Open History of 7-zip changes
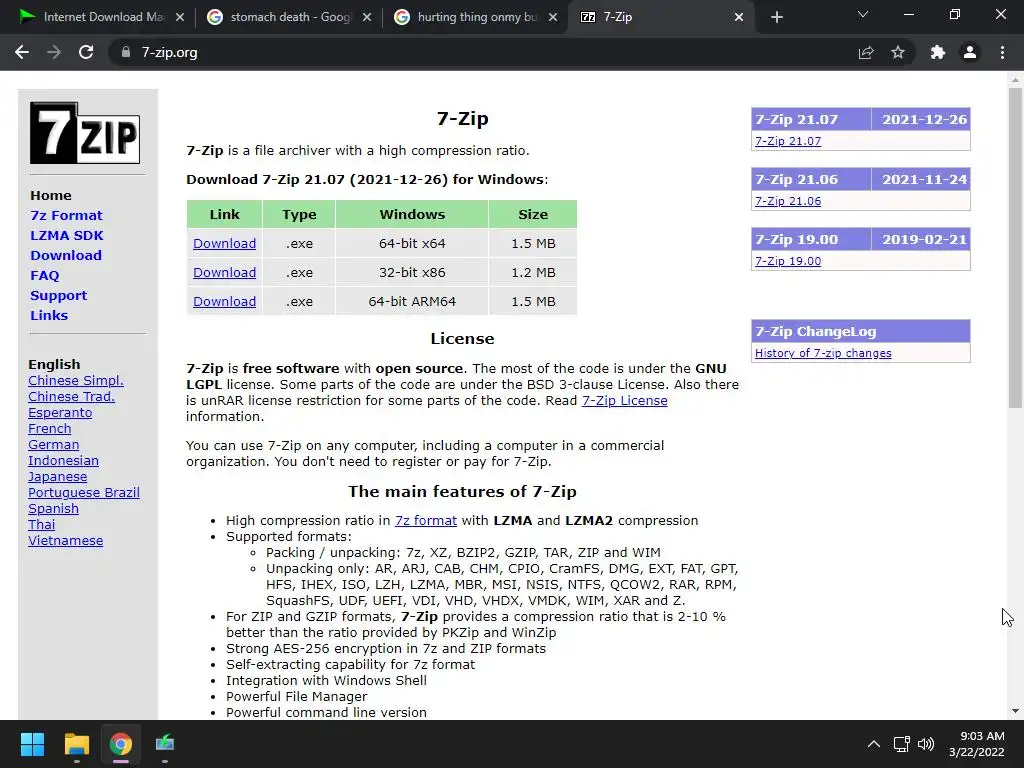The width and height of the screenshot is (1024, 768). pos(823,353)
